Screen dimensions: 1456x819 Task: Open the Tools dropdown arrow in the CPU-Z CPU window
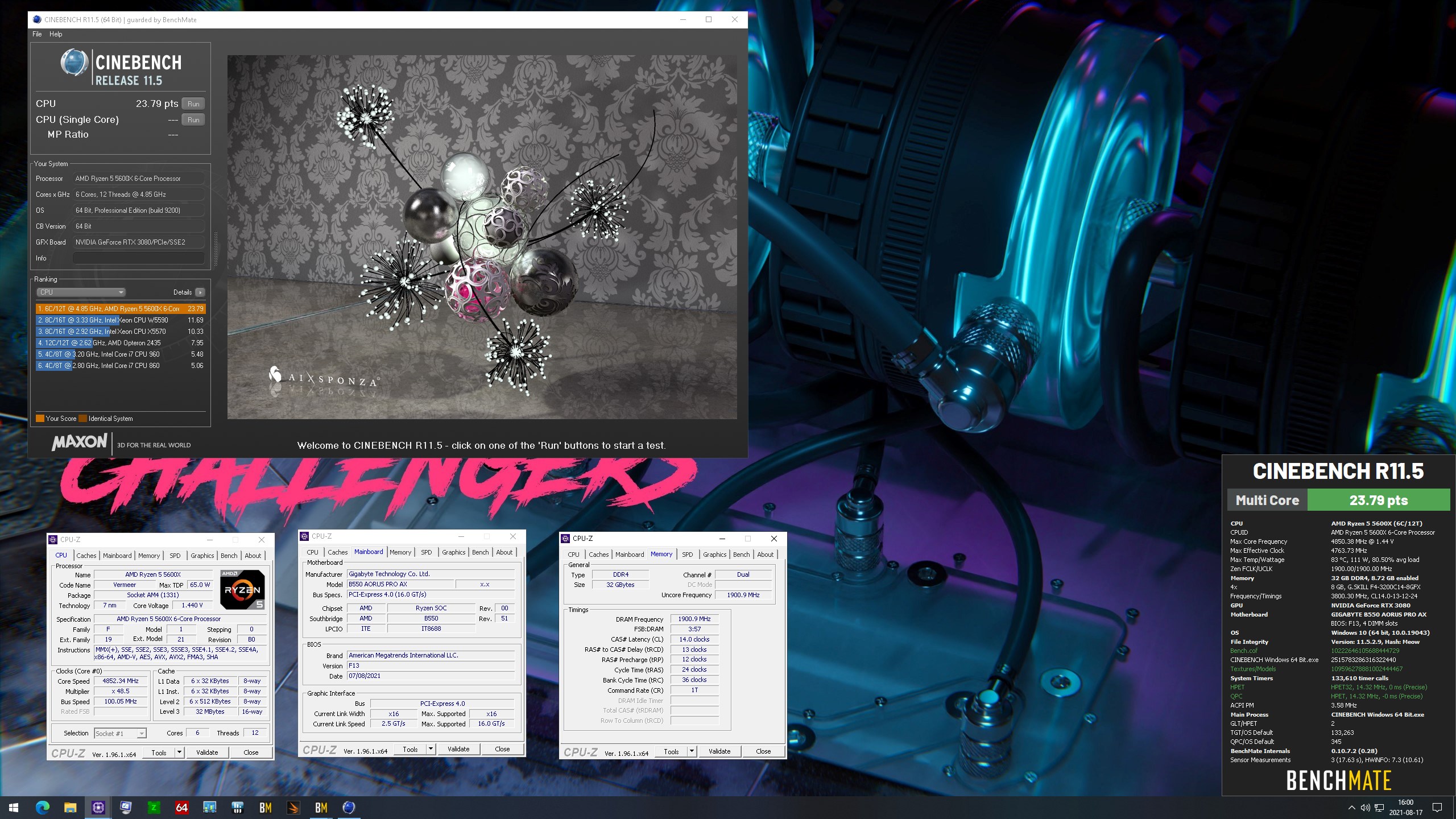coord(179,752)
